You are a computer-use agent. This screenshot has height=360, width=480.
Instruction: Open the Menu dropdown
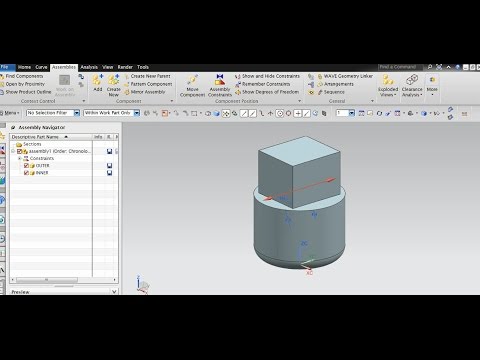click(x=10, y=113)
